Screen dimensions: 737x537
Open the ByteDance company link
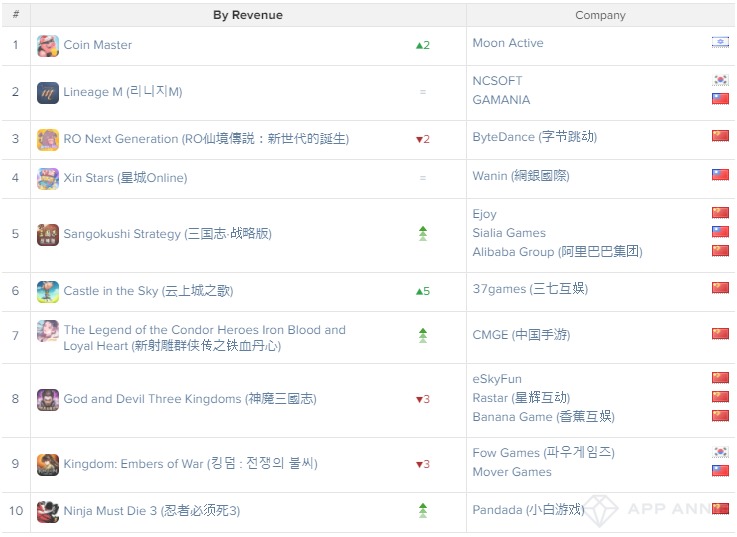(x=535, y=137)
